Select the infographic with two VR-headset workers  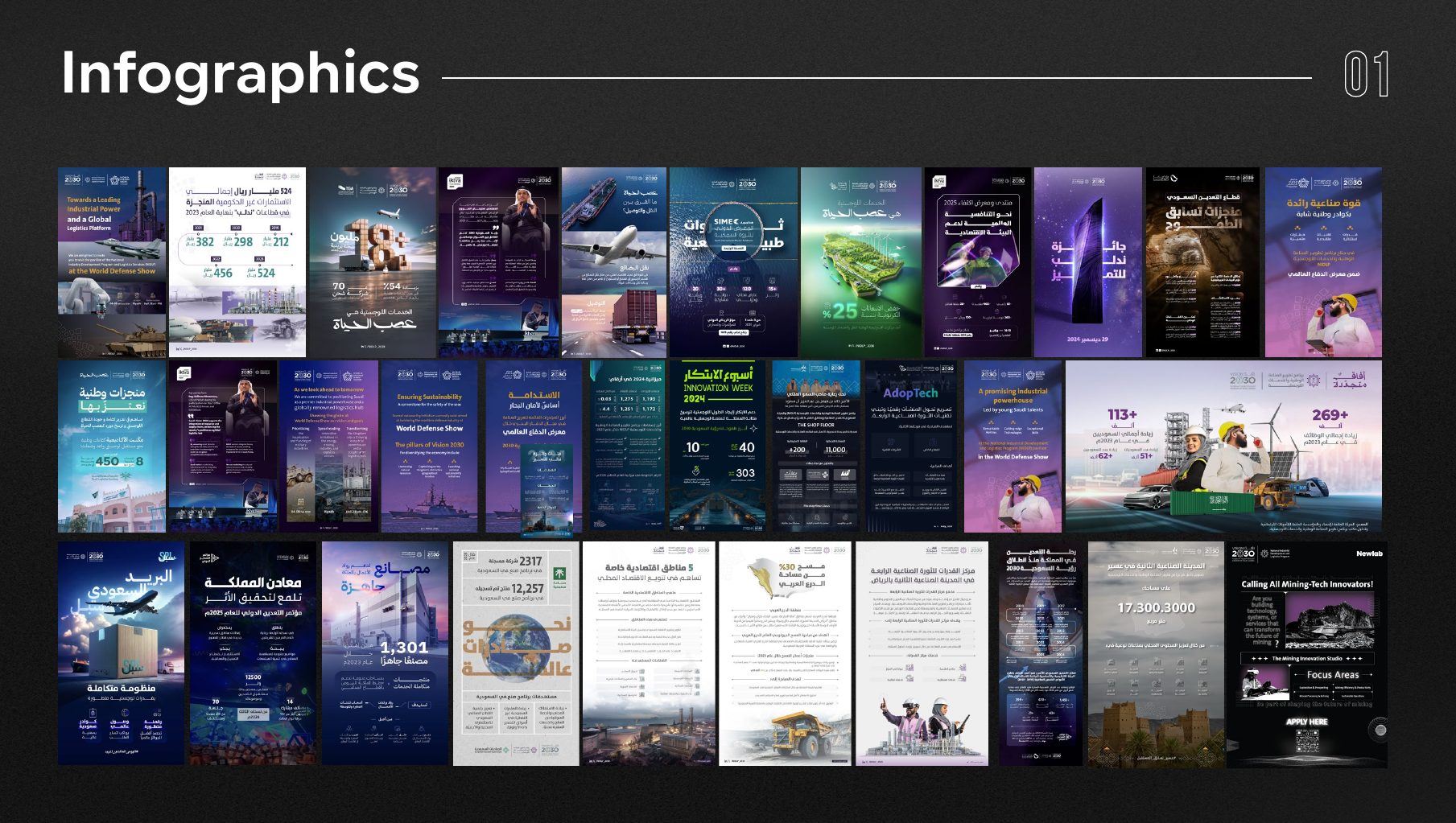tap(922, 653)
